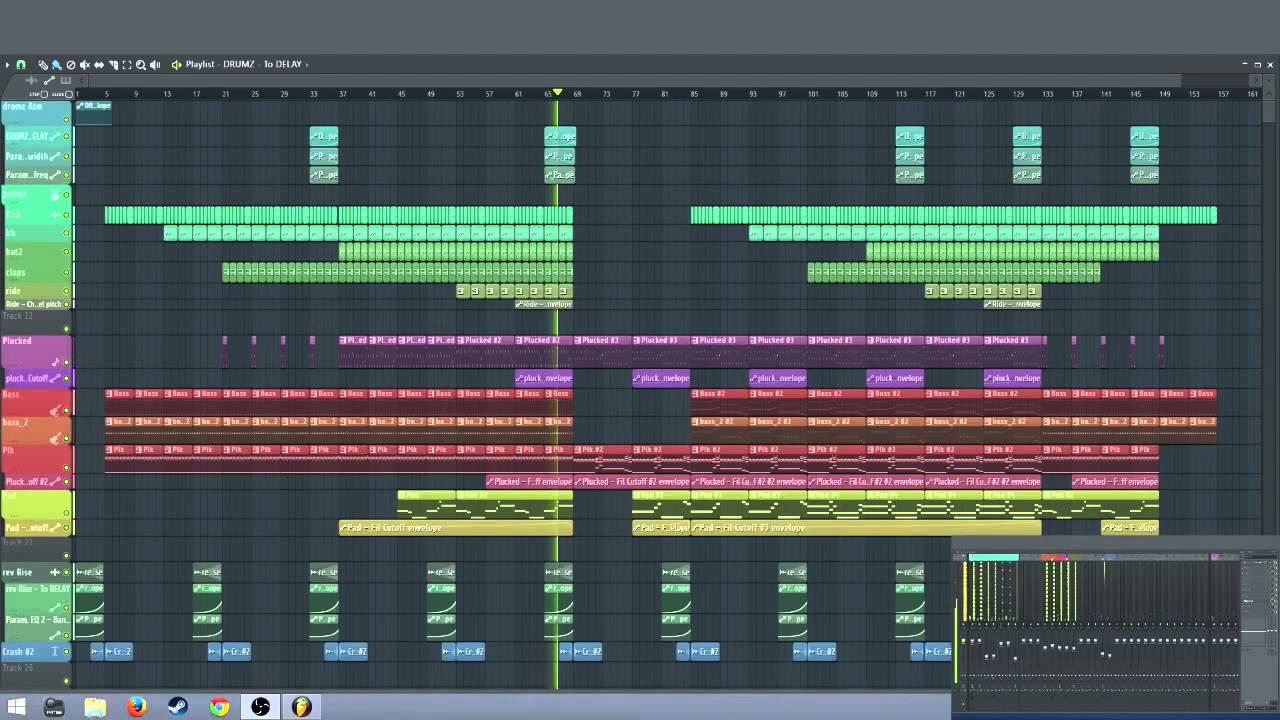Select the Draw pencil tool
The image size is (1280, 720).
coord(43,65)
